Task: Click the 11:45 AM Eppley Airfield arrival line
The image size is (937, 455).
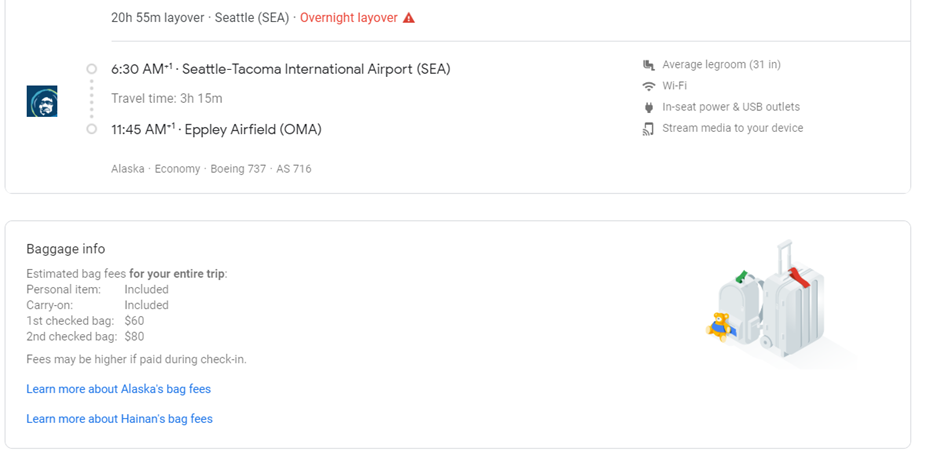Action: pos(216,129)
